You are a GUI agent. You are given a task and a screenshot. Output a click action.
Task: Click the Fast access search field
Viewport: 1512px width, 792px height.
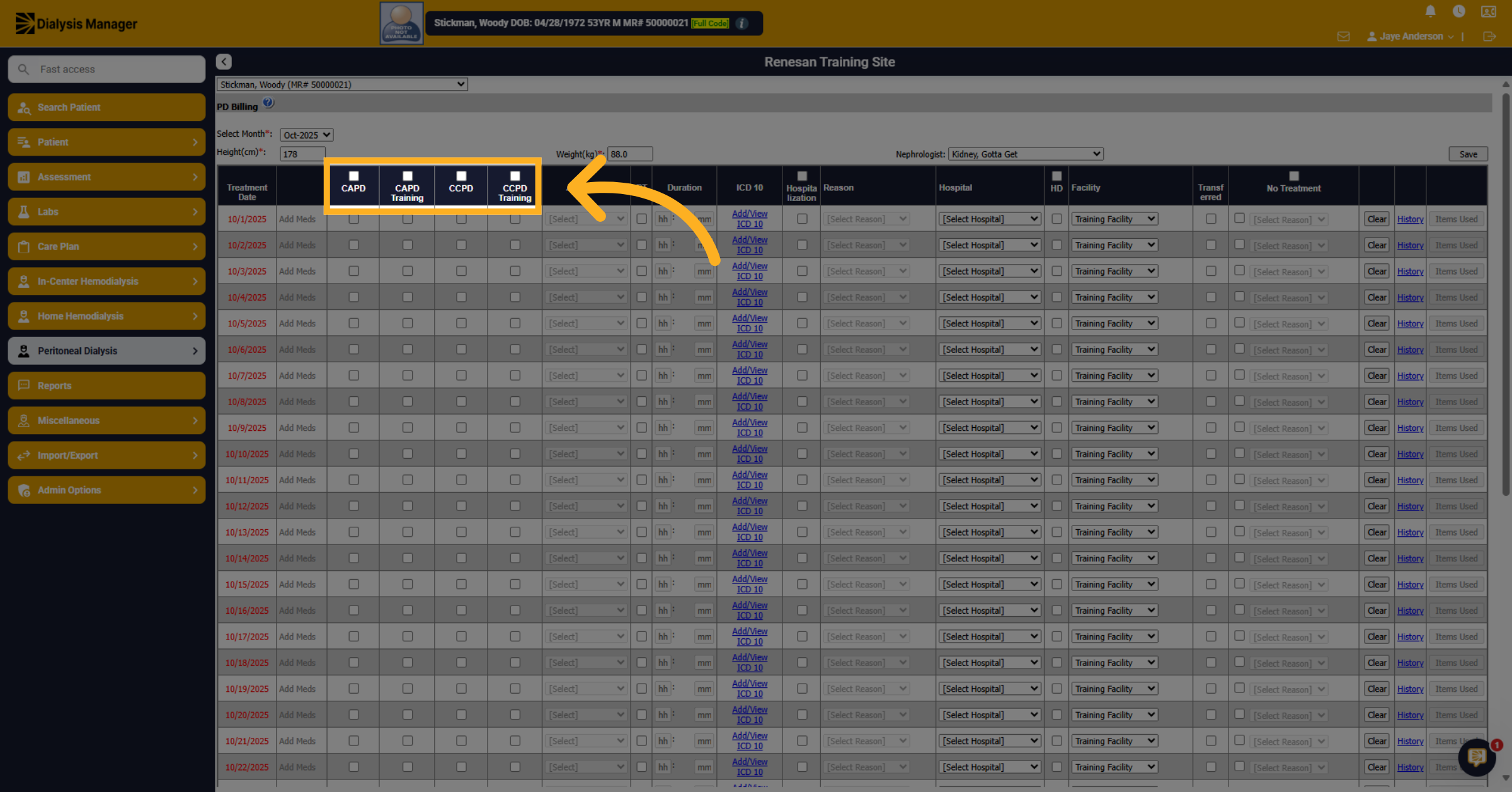tap(106, 69)
